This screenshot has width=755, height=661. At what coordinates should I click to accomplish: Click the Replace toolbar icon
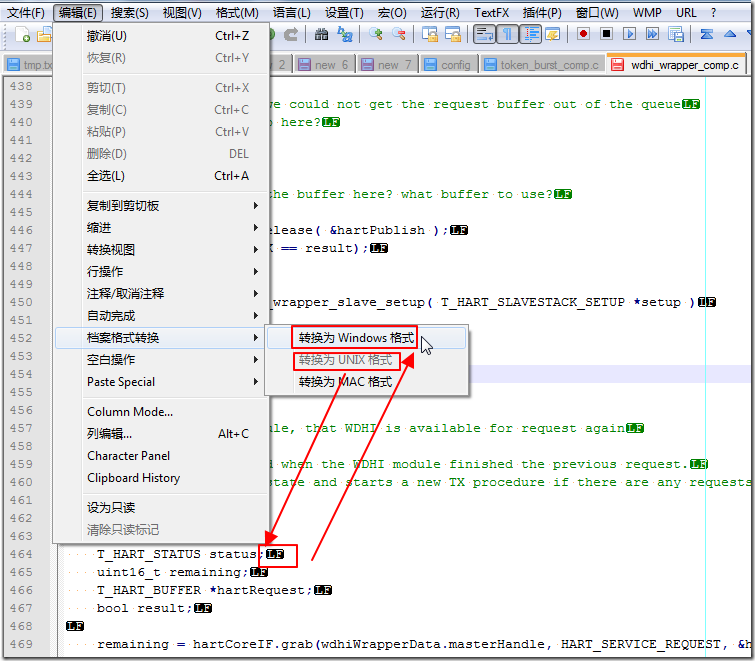(x=345, y=34)
